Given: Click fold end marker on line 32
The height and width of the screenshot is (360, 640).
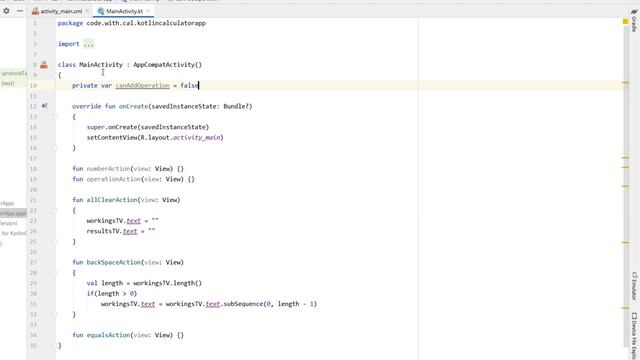Looking at the screenshot, I should 55,314.
